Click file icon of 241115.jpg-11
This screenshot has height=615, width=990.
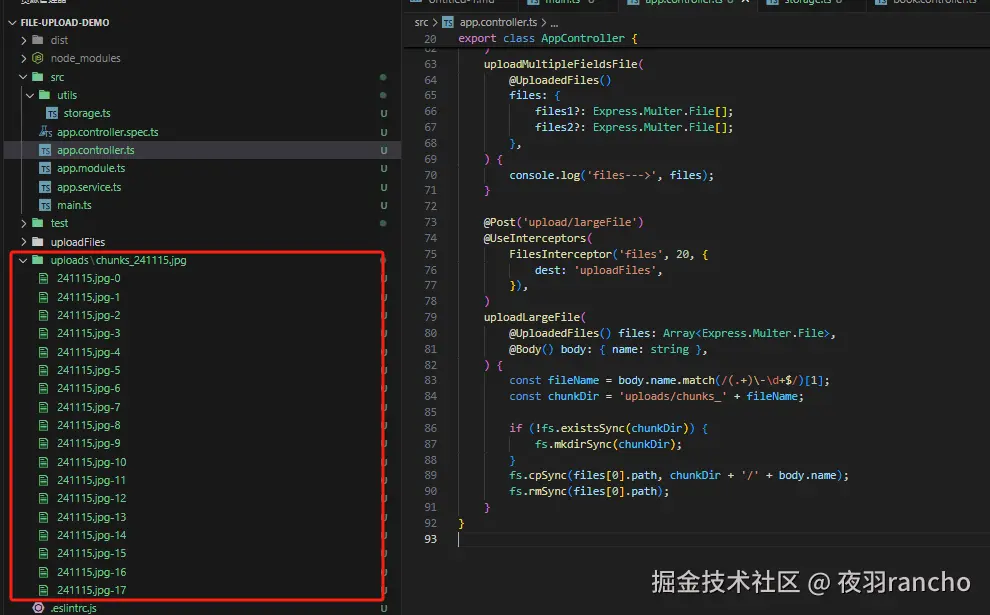(x=44, y=481)
